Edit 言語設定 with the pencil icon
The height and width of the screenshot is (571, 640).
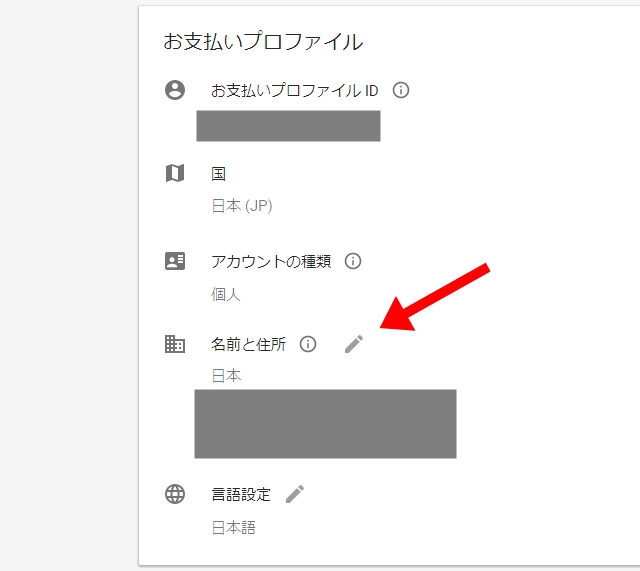point(295,494)
